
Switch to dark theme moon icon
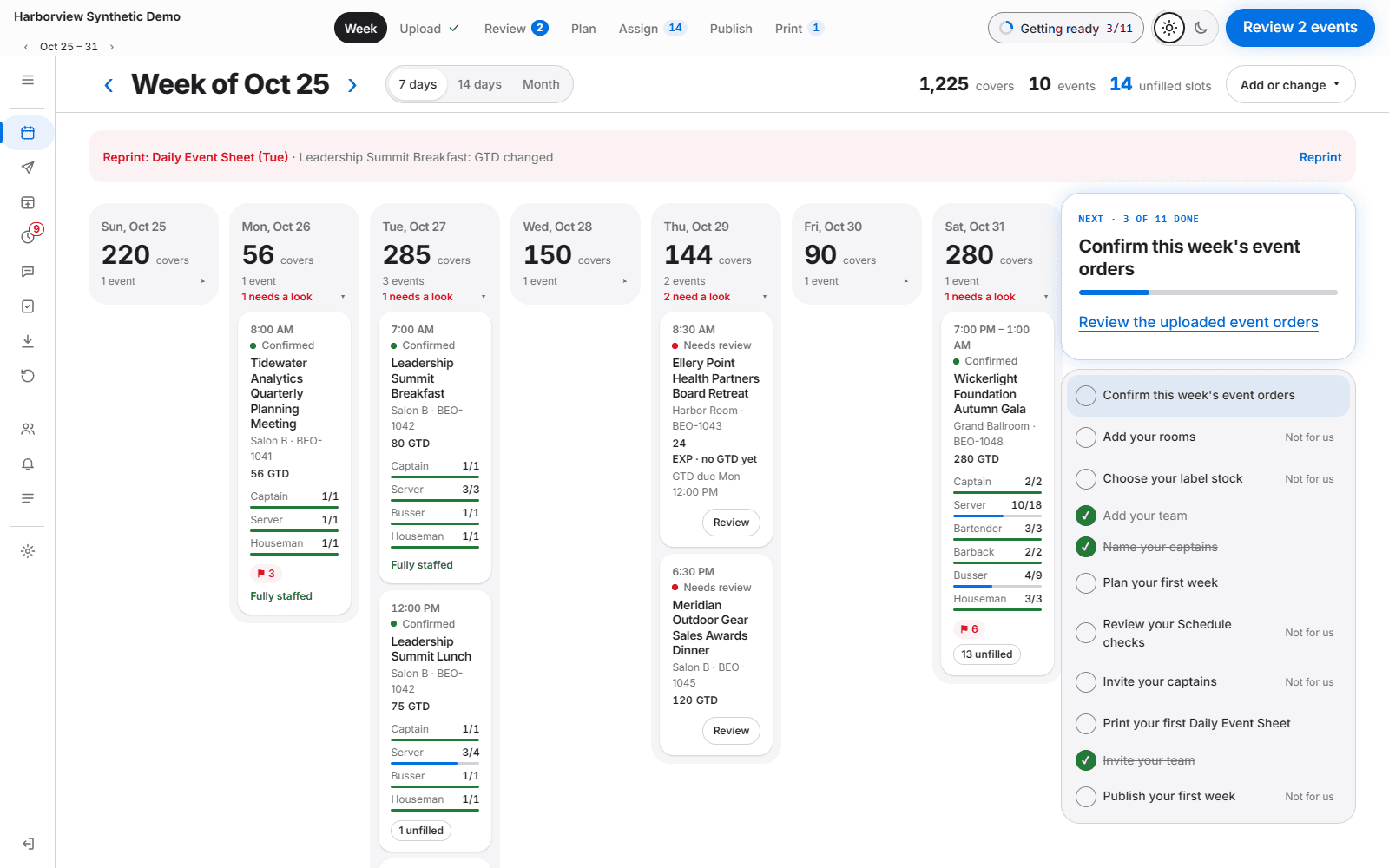(1201, 28)
